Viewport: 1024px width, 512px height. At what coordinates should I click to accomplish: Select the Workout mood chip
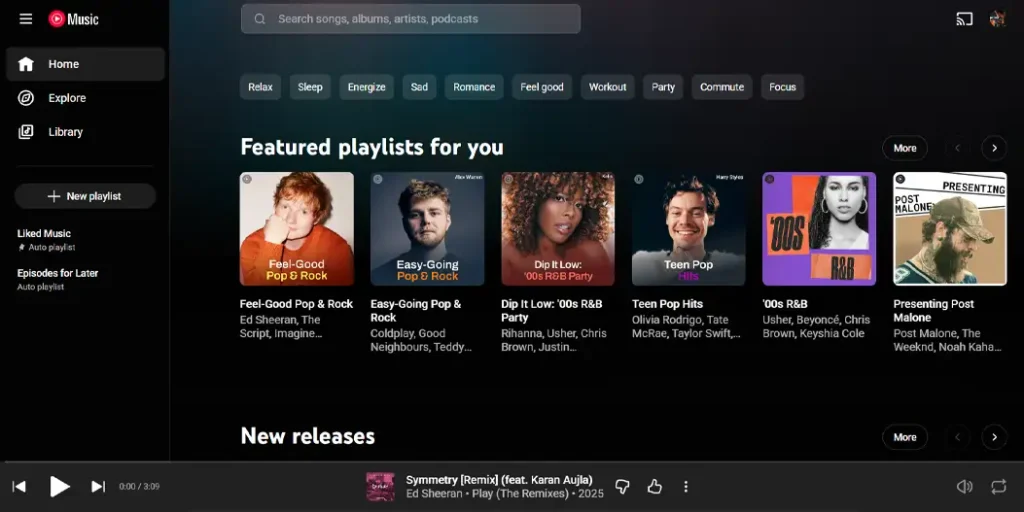[607, 87]
